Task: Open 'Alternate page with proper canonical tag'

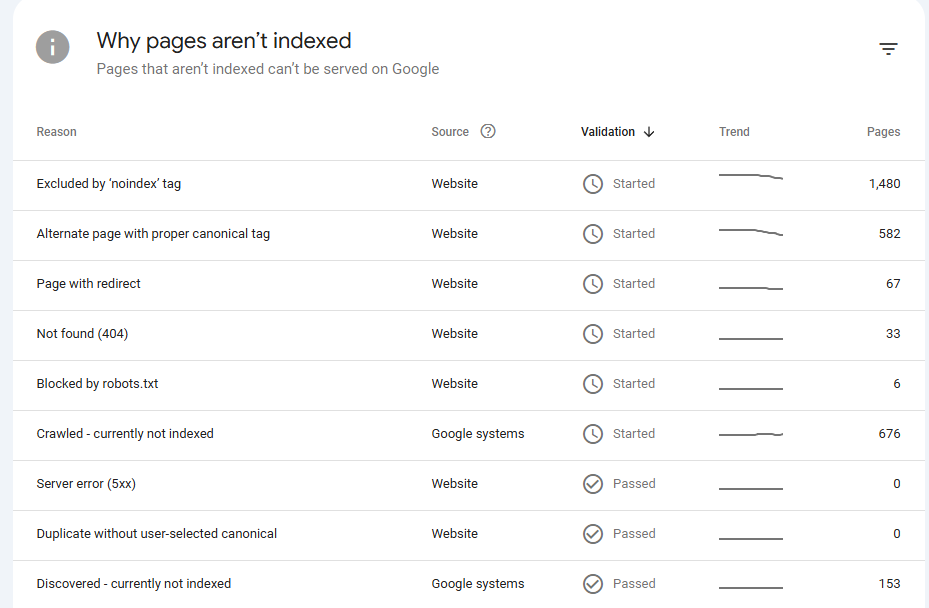Action: coord(153,234)
